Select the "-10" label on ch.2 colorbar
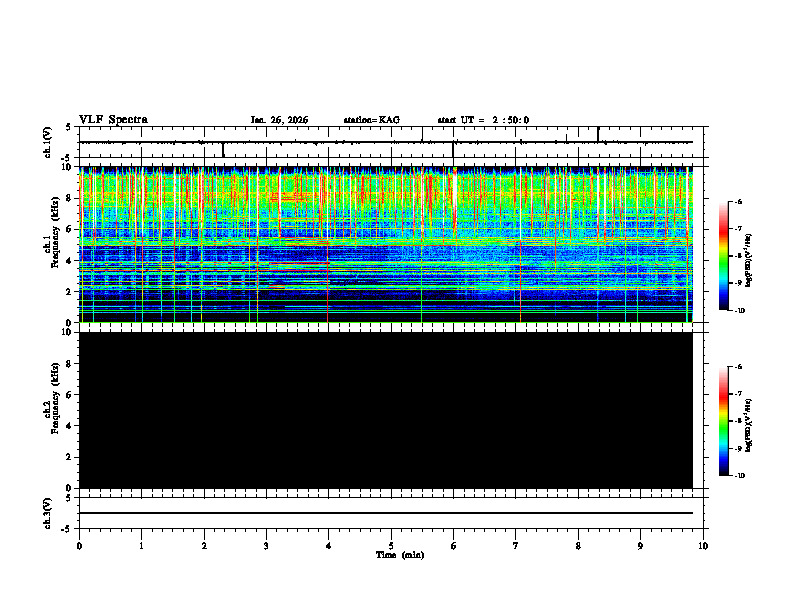 click(738, 475)
